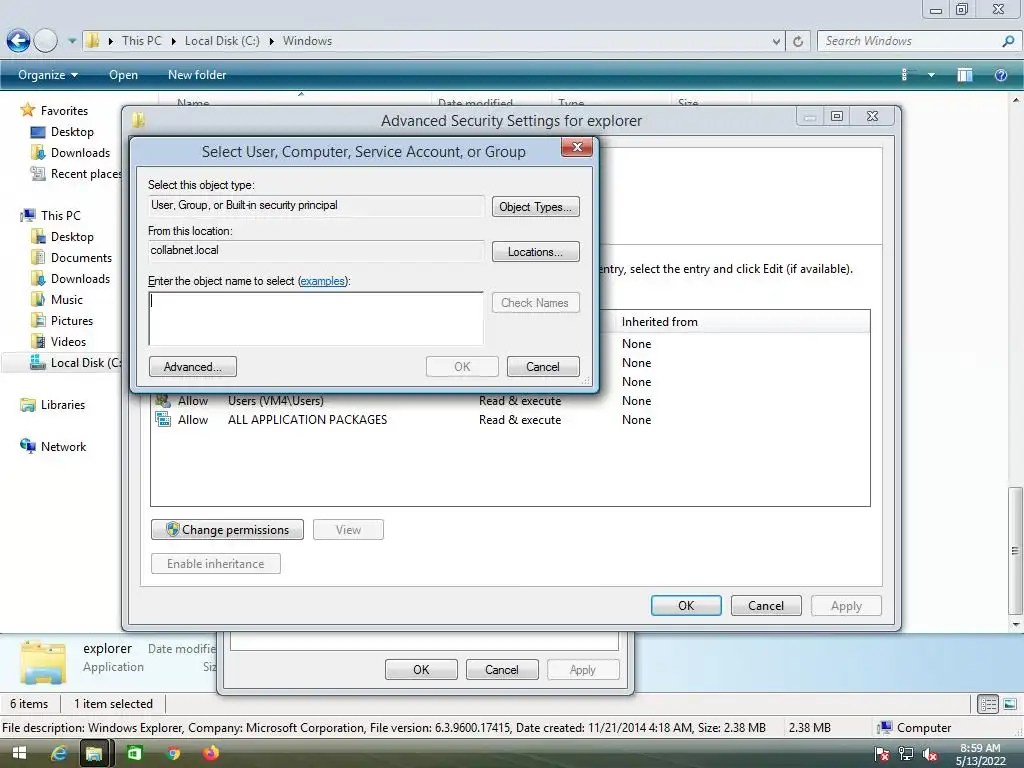Viewport: 1024px width, 768px height.
Task: Click the File Explorer taskbar icon
Action: (95, 754)
